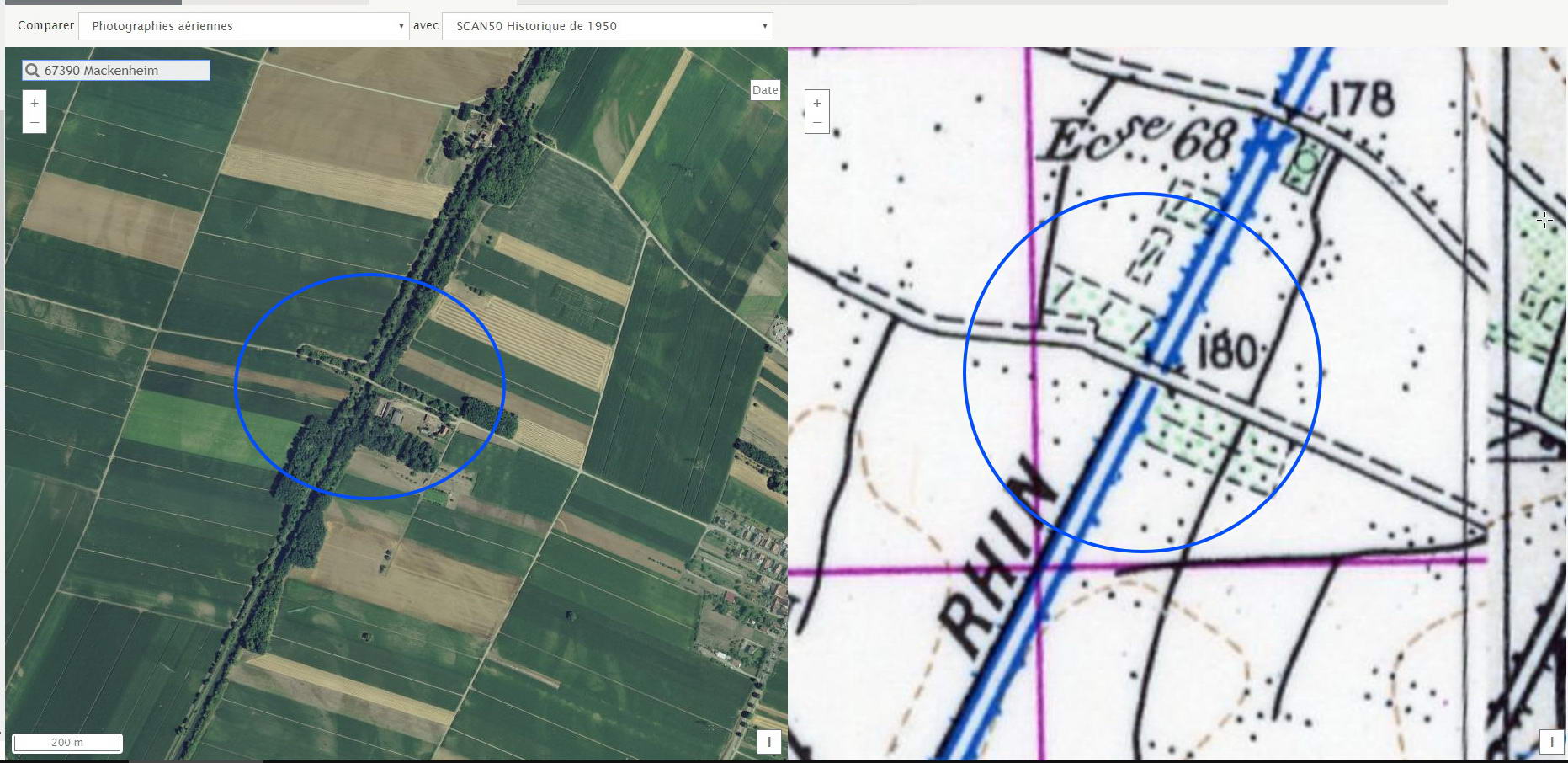Zoom in on the aerial photo map
This screenshot has height=763, width=1568.
click(x=35, y=103)
